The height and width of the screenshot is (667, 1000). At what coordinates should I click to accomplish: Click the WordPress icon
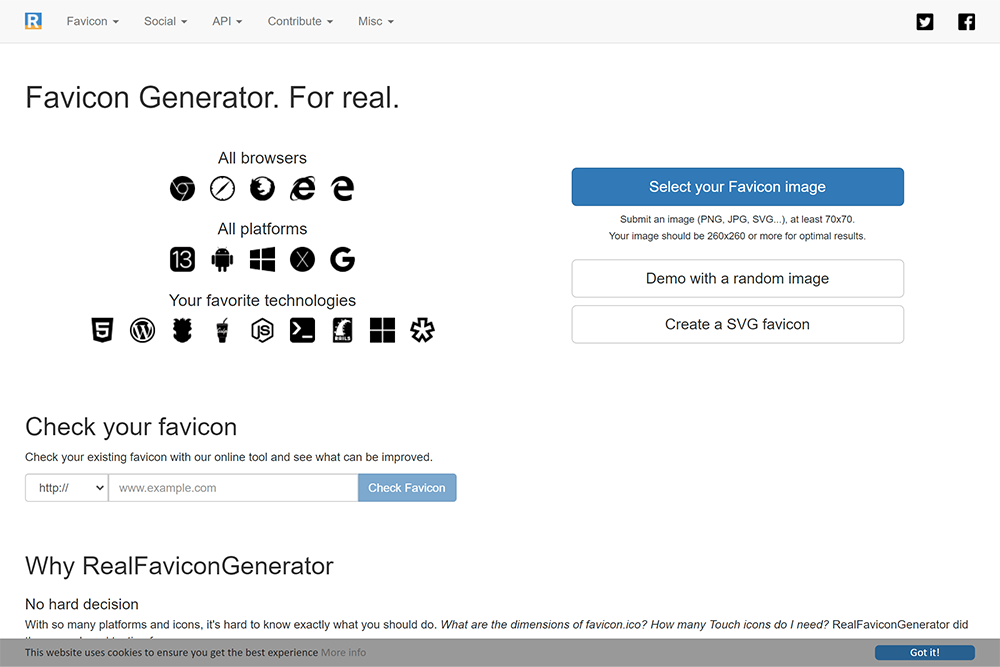pos(142,330)
